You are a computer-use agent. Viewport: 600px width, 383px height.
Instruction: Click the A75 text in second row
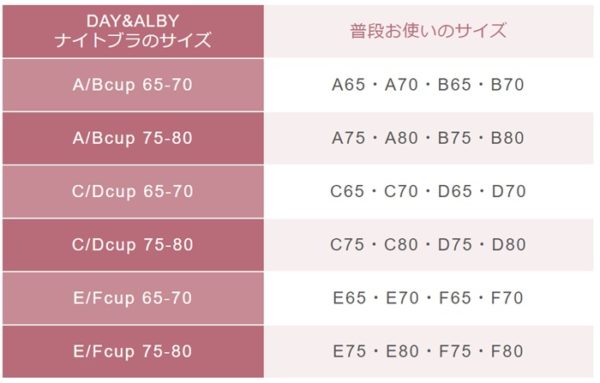(349, 139)
